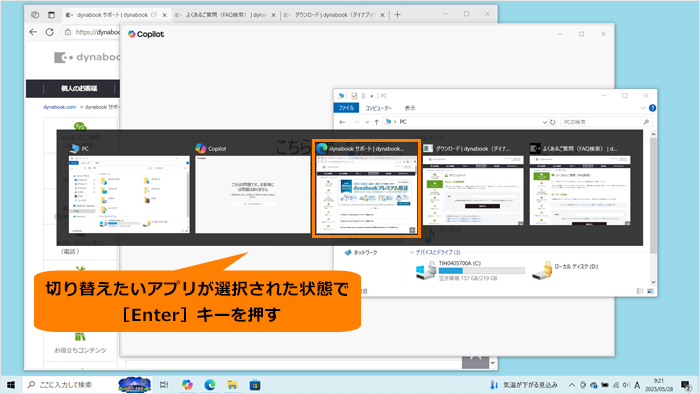Image resolution: width=700 pixels, height=394 pixels.
Task: Expand the Explorer ribbon chevron
Action: (643, 108)
